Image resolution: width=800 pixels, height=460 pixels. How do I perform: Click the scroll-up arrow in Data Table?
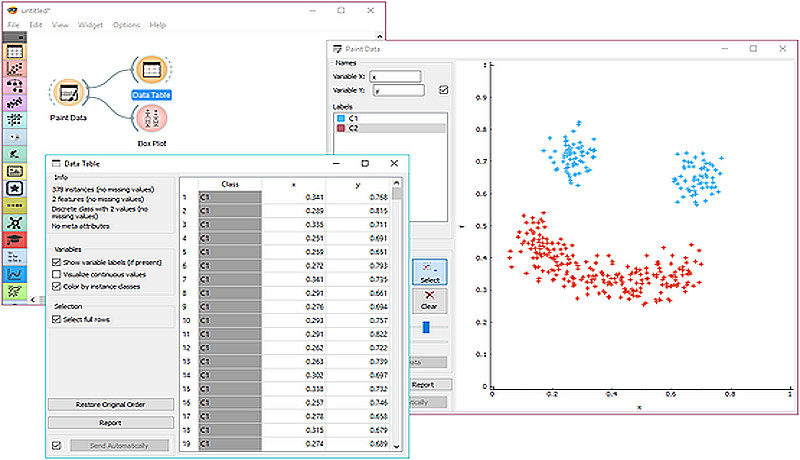tap(397, 183)
